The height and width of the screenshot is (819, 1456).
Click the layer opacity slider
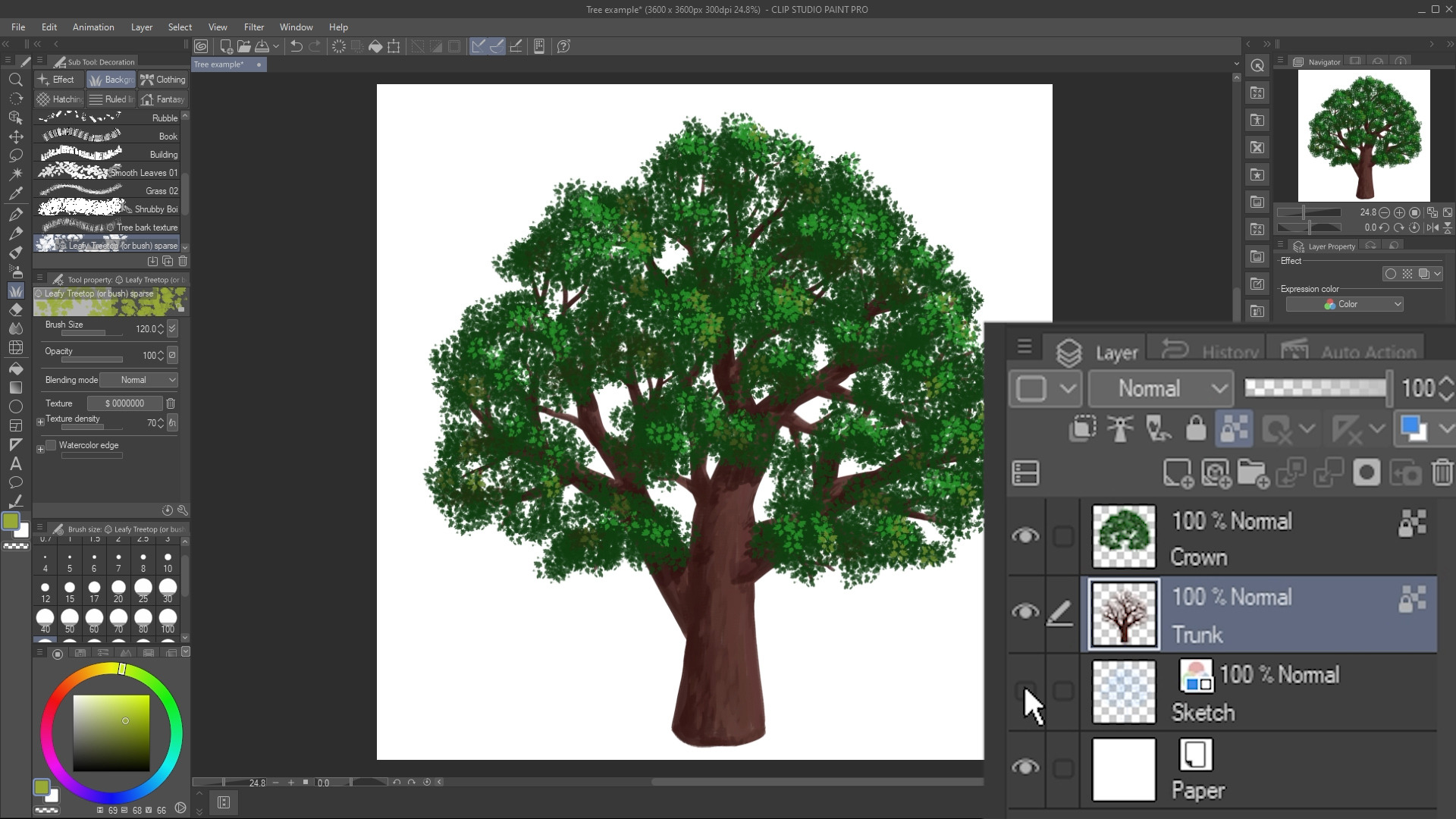point(1316,388)
